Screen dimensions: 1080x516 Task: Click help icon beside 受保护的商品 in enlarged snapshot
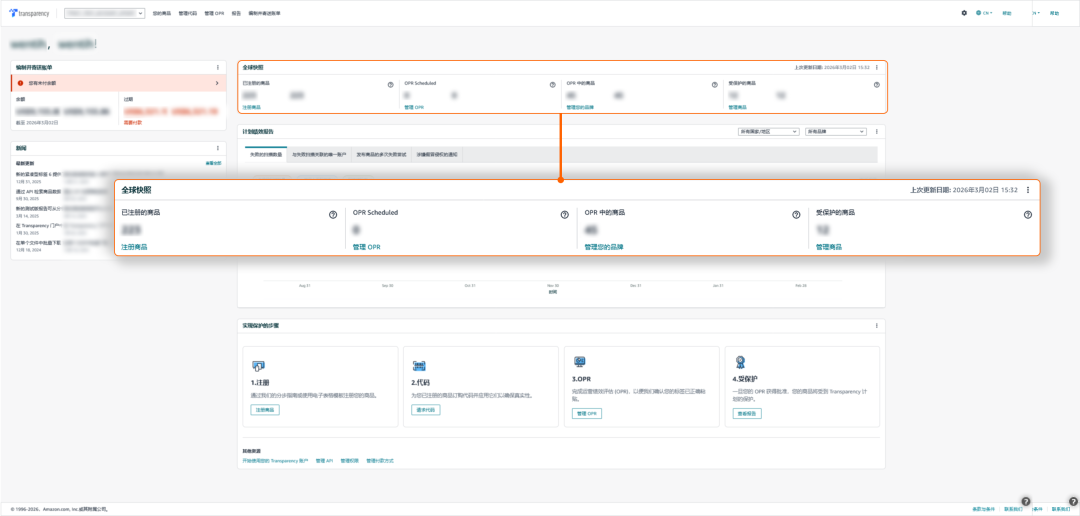coord(1027,214)
